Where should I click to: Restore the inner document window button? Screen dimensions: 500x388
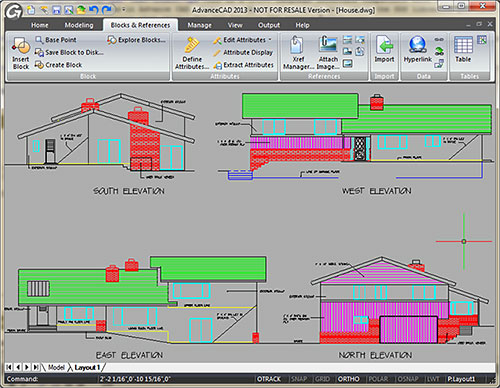tap(479, 24)
